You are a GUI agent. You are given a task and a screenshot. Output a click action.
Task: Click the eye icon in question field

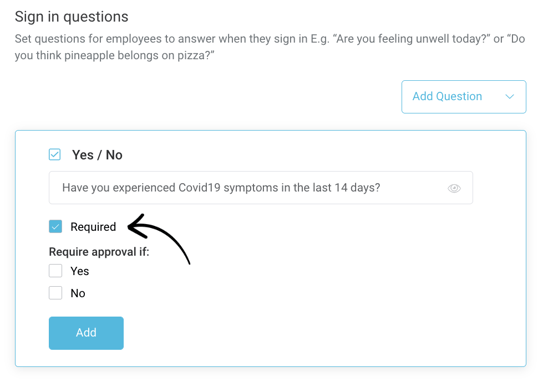click(x=454, y=188)
